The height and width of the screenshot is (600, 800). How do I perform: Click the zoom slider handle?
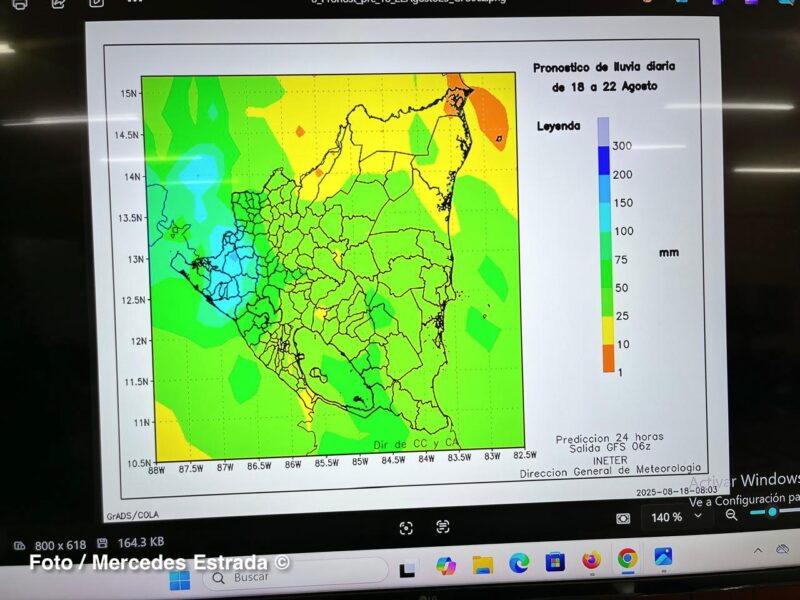[772, 511]
